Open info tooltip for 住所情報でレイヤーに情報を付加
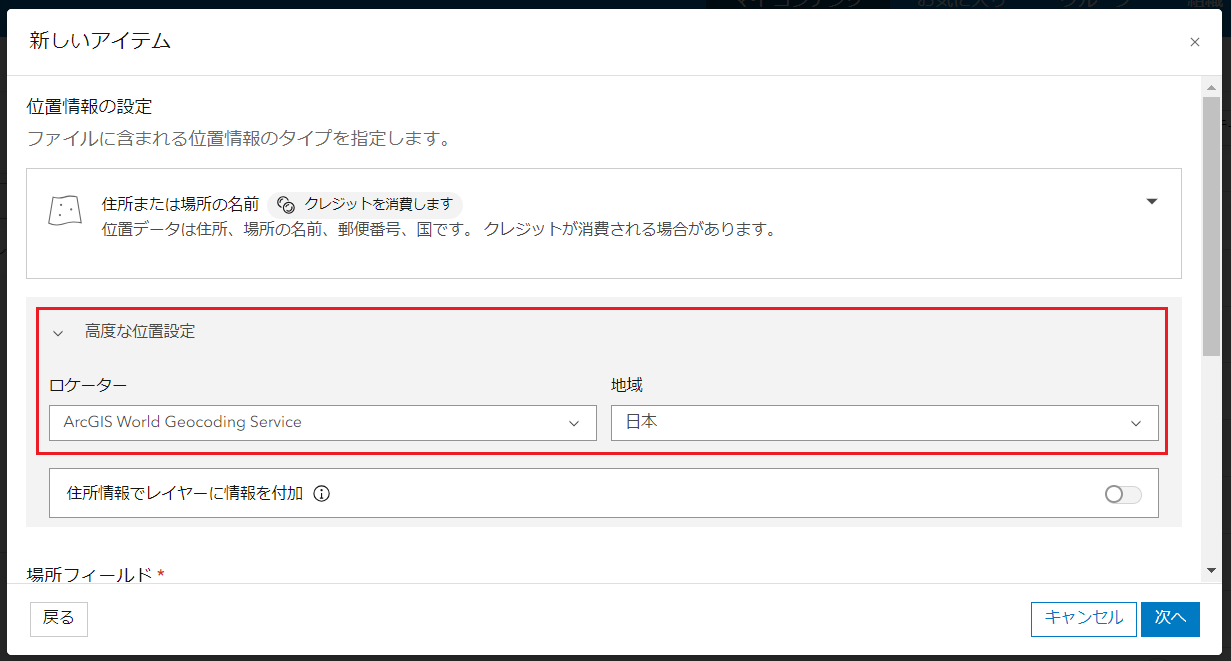 (322, 493)
